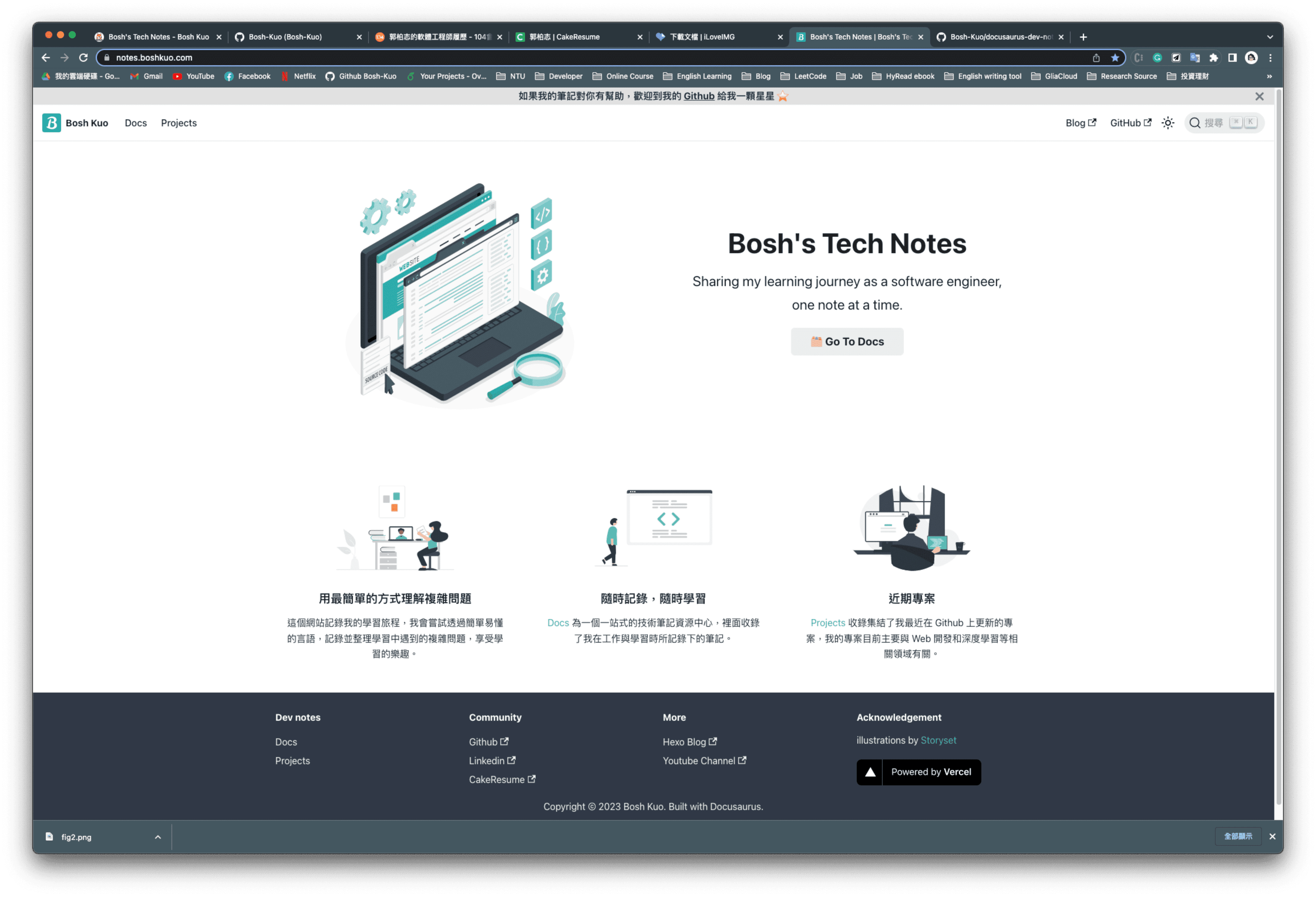The height and width of the screenshot is (897, 1316).
Task: Open the English Learning bookmarks folder
Action: (x=697, y=76)
